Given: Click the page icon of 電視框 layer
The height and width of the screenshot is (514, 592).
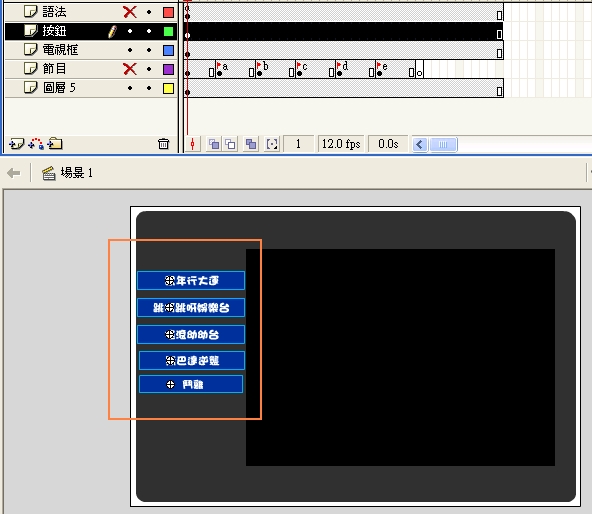Looking at the screenshot, I should tap(31, 49).
